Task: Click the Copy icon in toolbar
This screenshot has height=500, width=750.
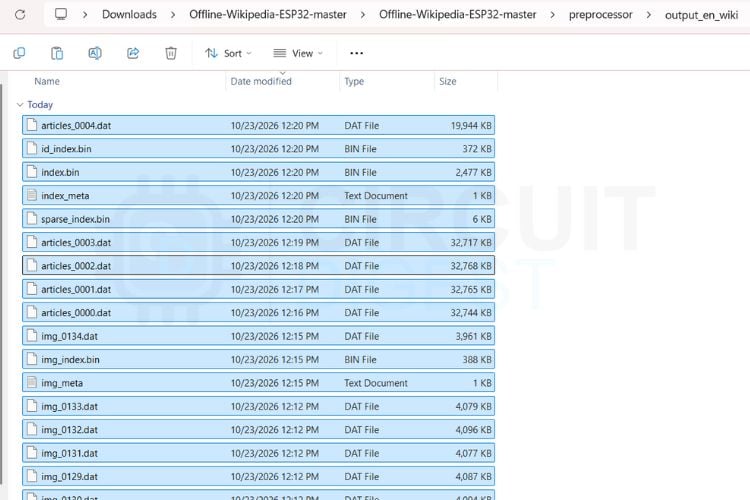Action: click(19, 53)
